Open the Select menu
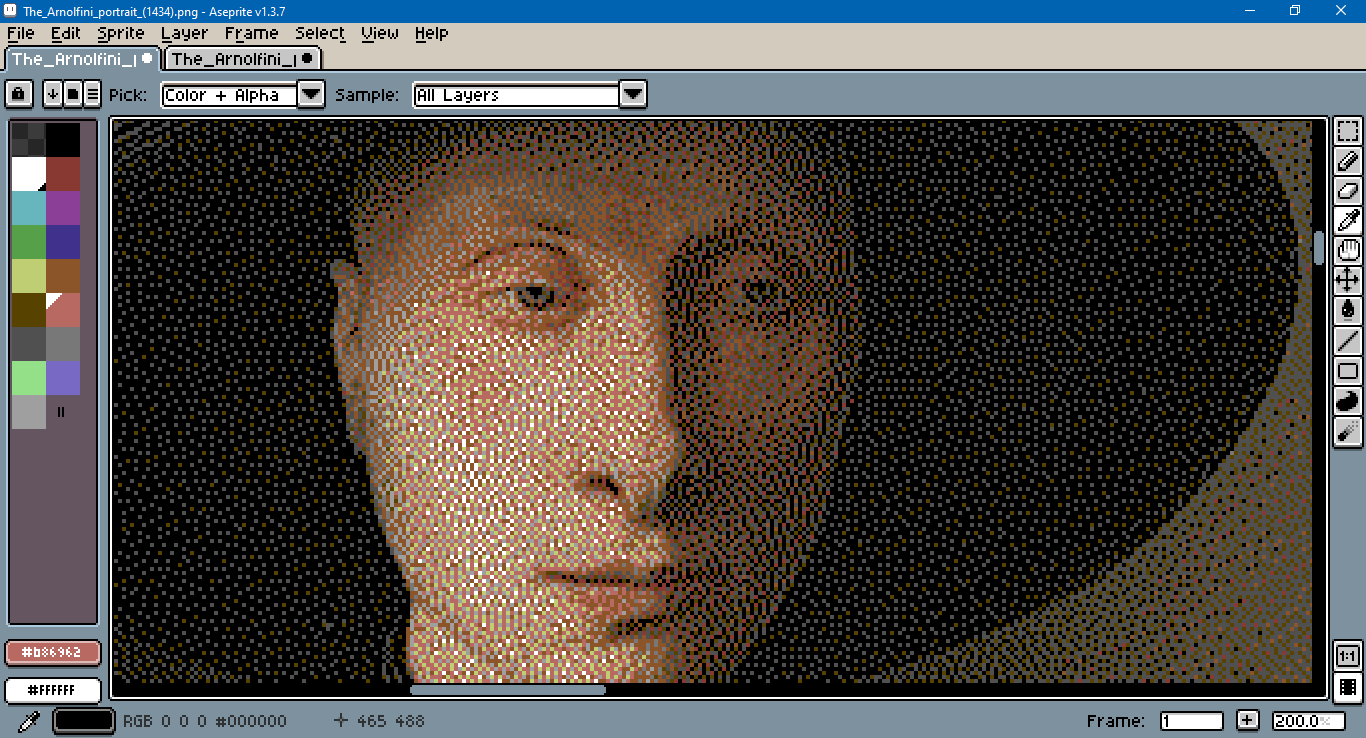The image size is (1366, 738). tap(320, 33)
